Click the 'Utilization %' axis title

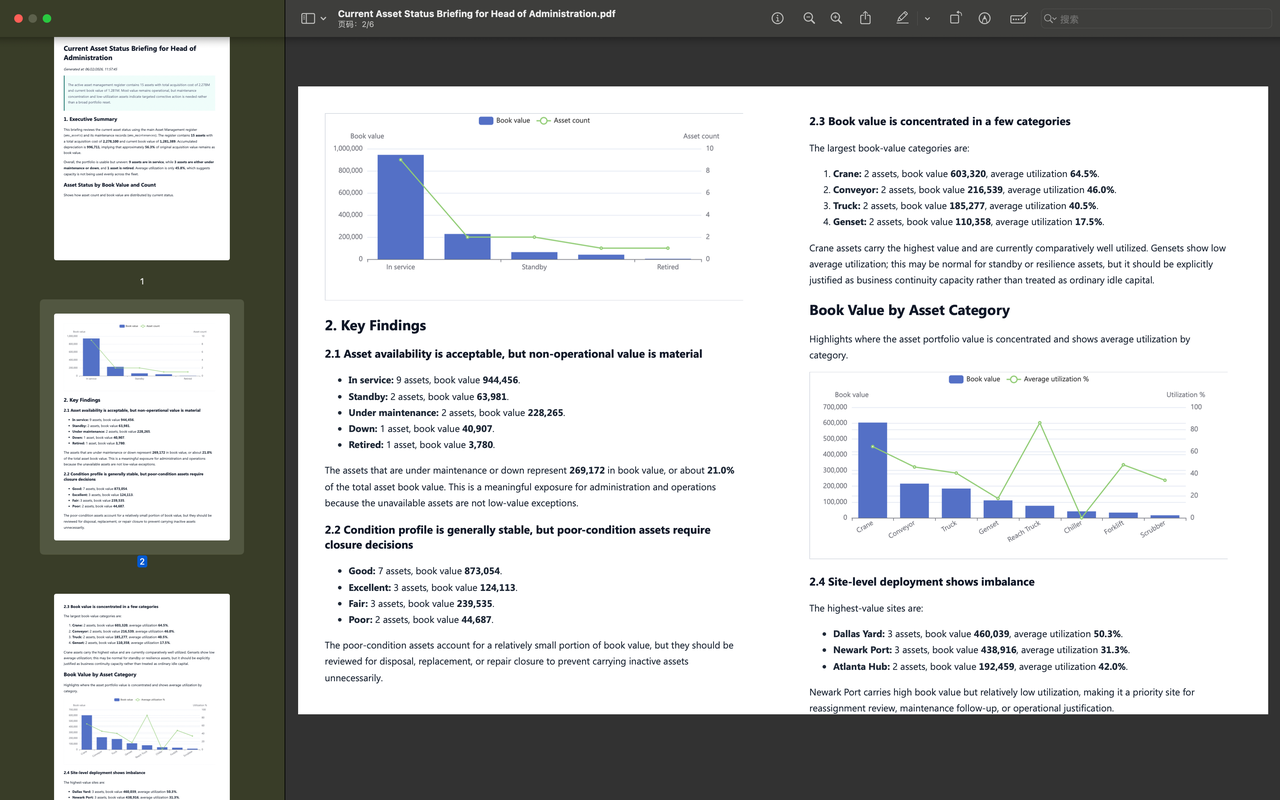click(x=1186, y=395)
